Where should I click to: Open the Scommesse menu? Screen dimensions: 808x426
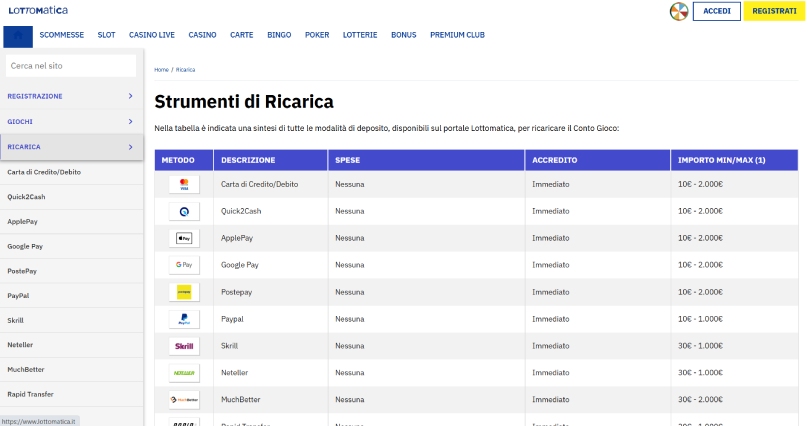(x=61, y=35)
